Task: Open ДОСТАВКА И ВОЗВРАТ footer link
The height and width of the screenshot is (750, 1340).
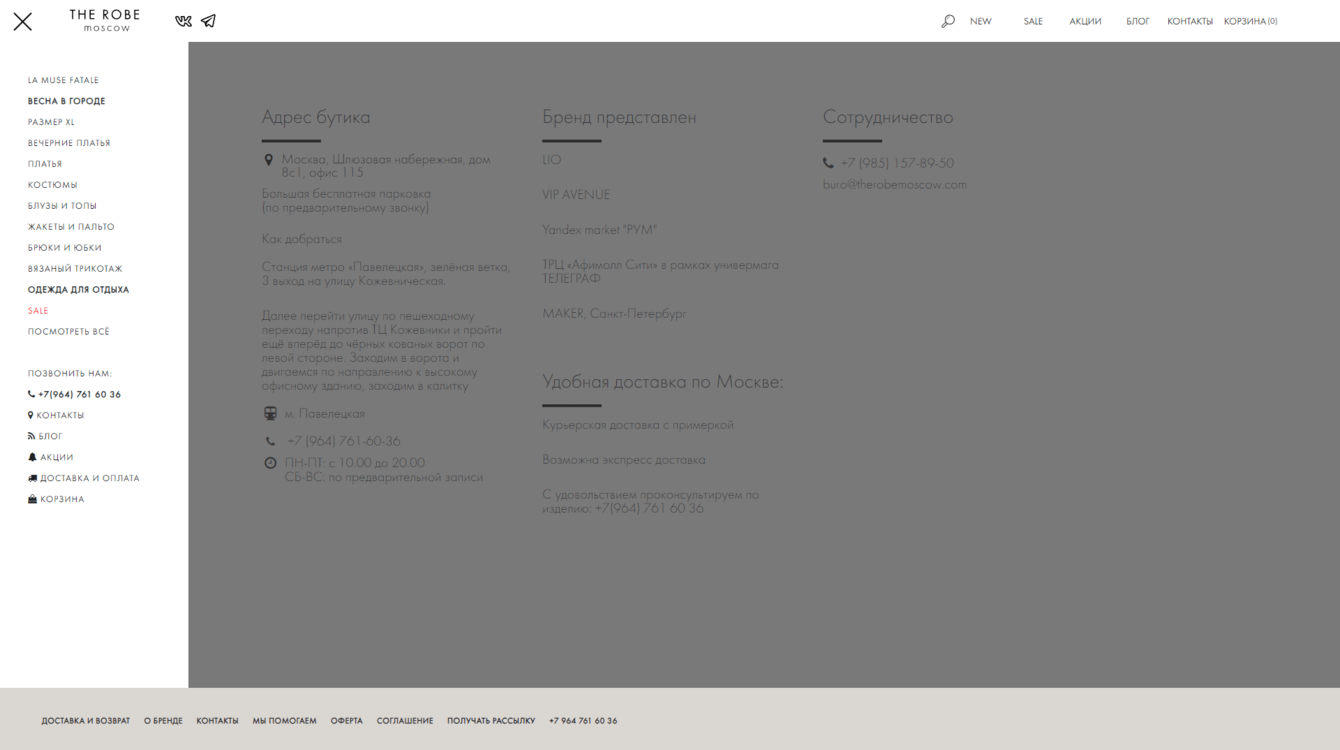Action: [x=86, y=721]
